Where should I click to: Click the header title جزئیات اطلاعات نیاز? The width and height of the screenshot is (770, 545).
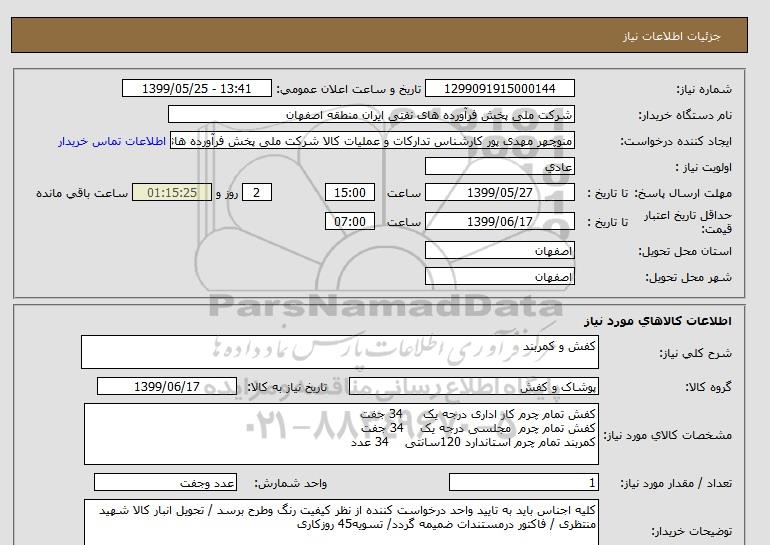671,36
